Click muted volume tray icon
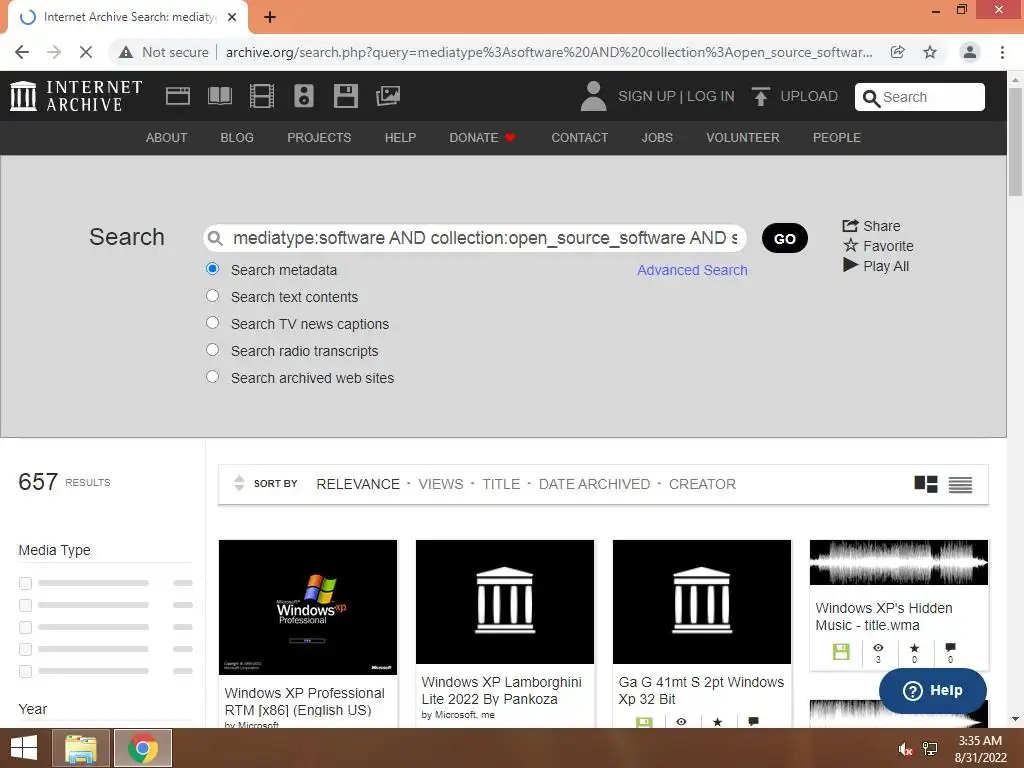1024x768 pixels. [905, 749]
